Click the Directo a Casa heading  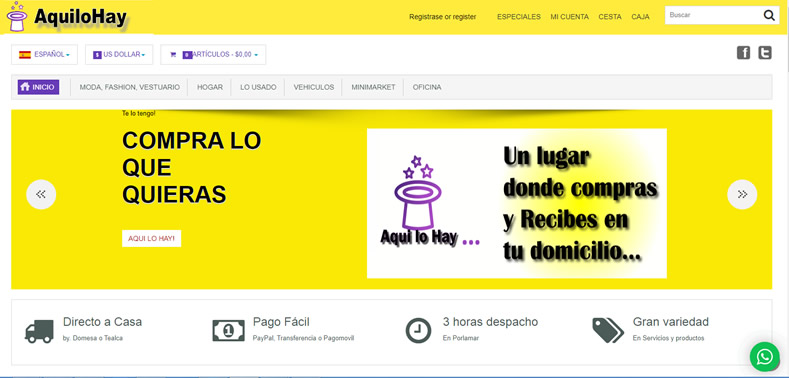pos(102,322)
